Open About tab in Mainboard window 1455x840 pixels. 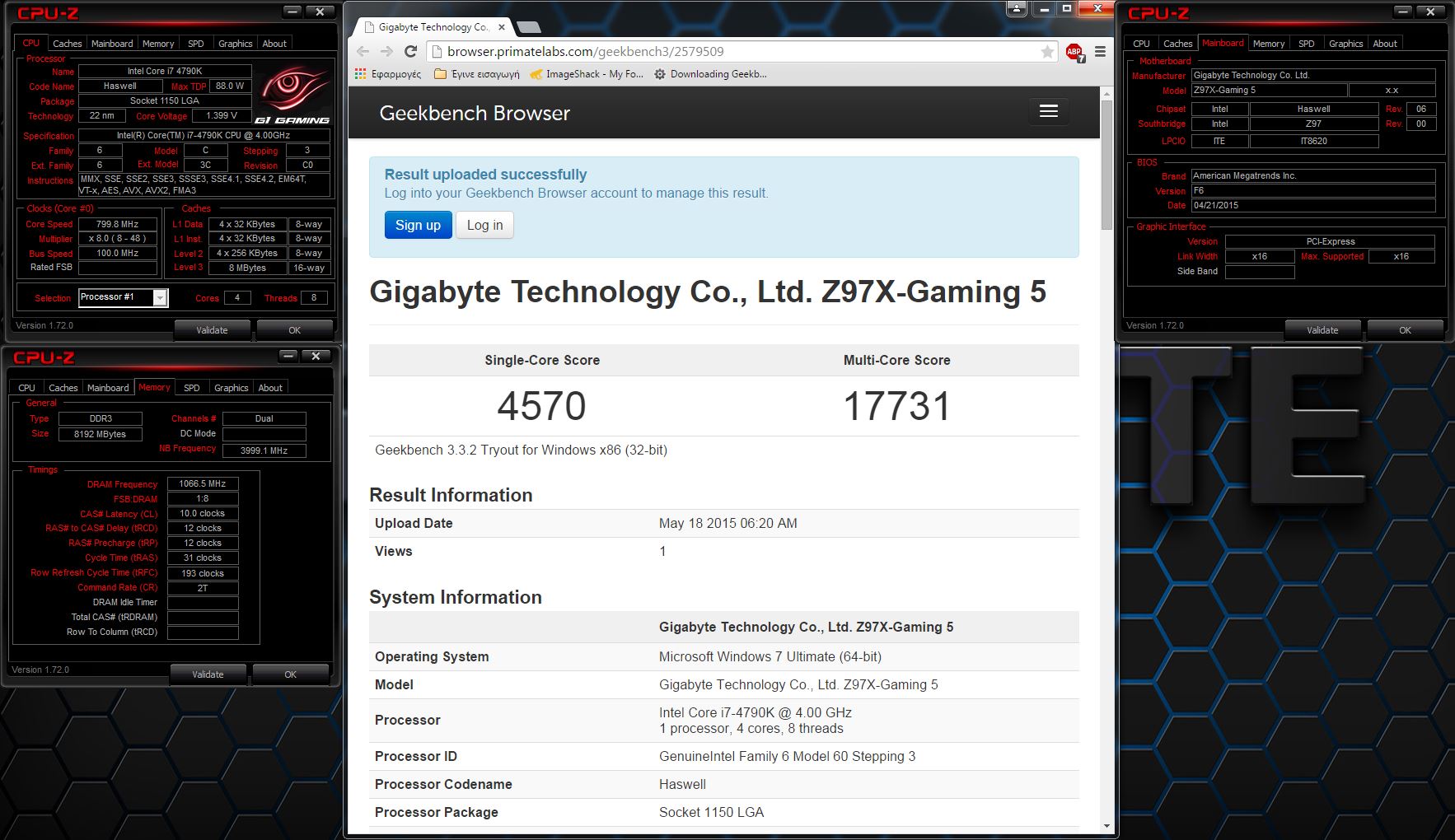coord(1385,44)
